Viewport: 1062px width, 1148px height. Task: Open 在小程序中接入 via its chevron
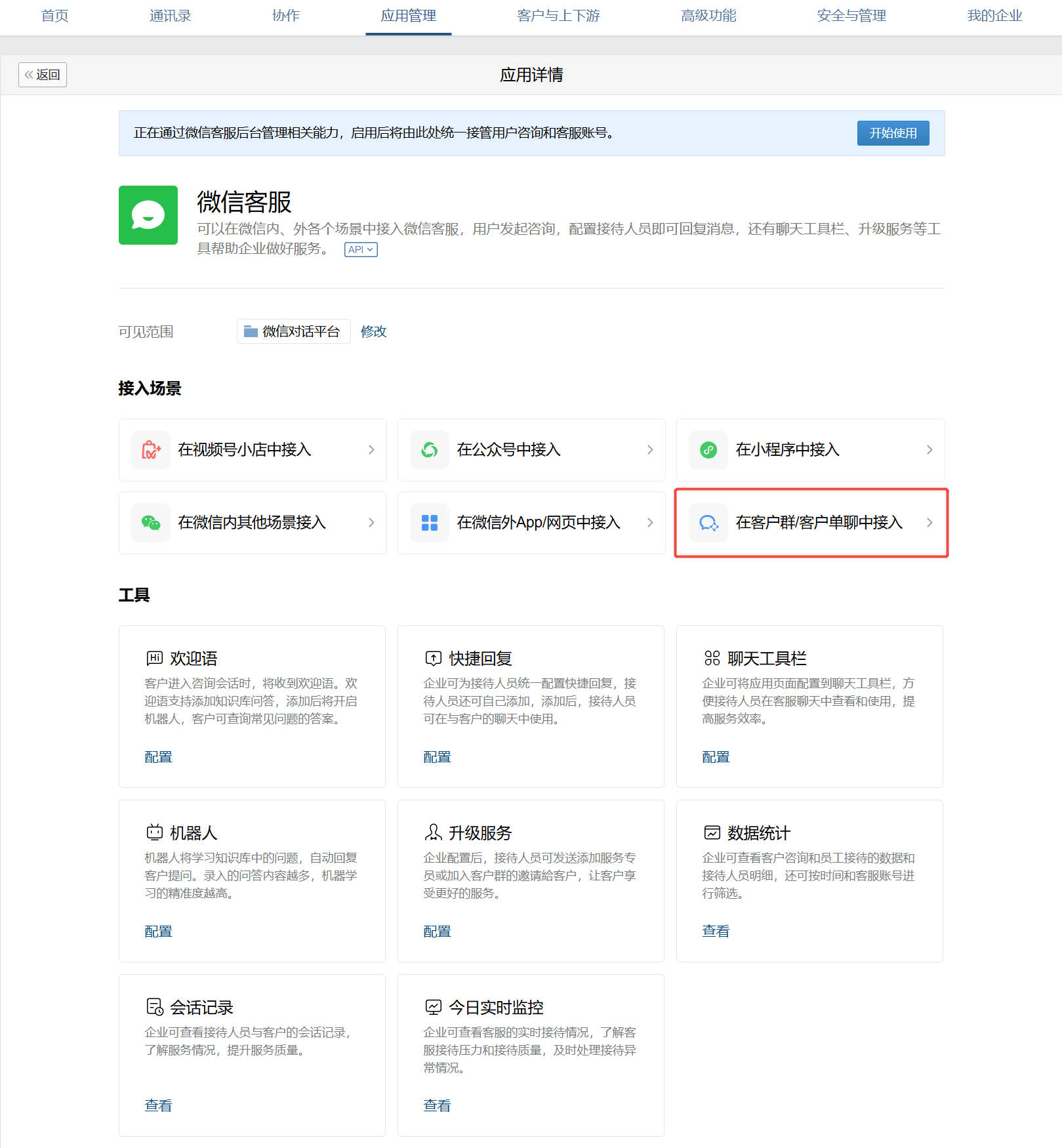929,450
